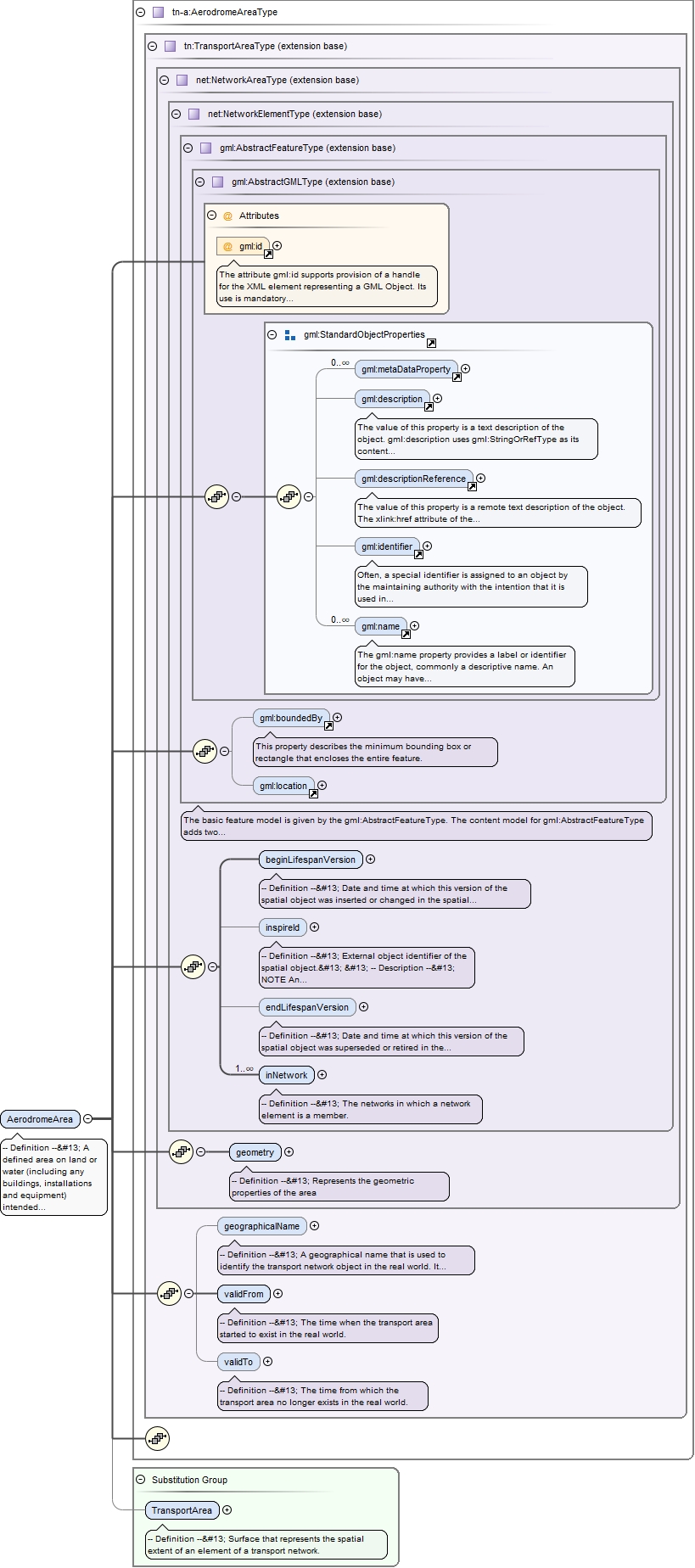Follow gml:boundedBy reference arrow
Viewport: 695px width, 1568px height.
328,725
